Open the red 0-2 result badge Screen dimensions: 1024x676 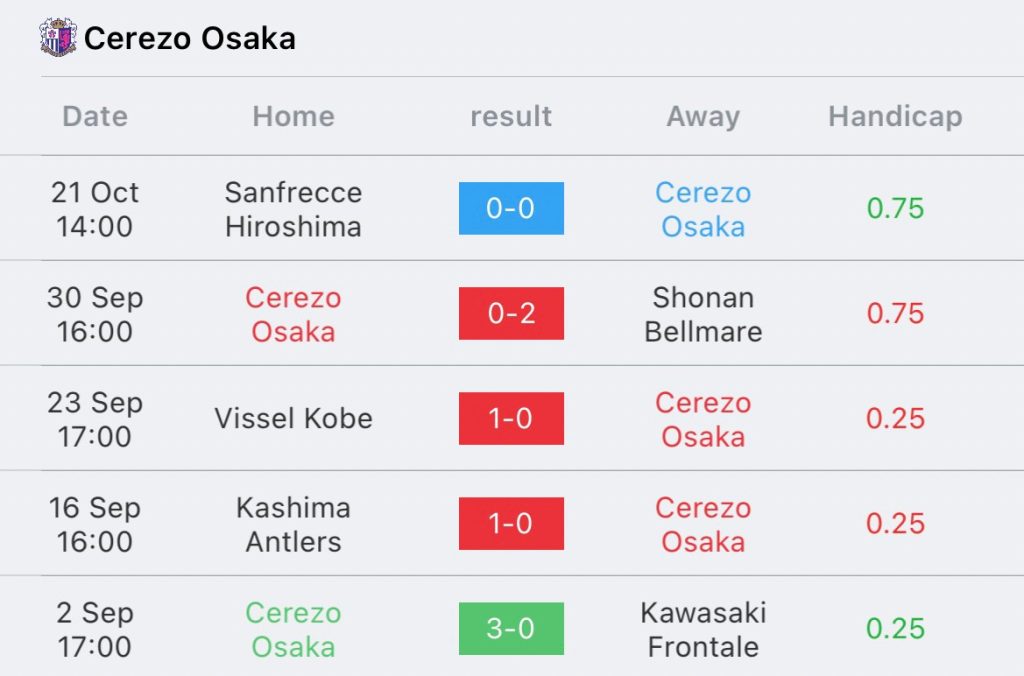pos(511,314)
